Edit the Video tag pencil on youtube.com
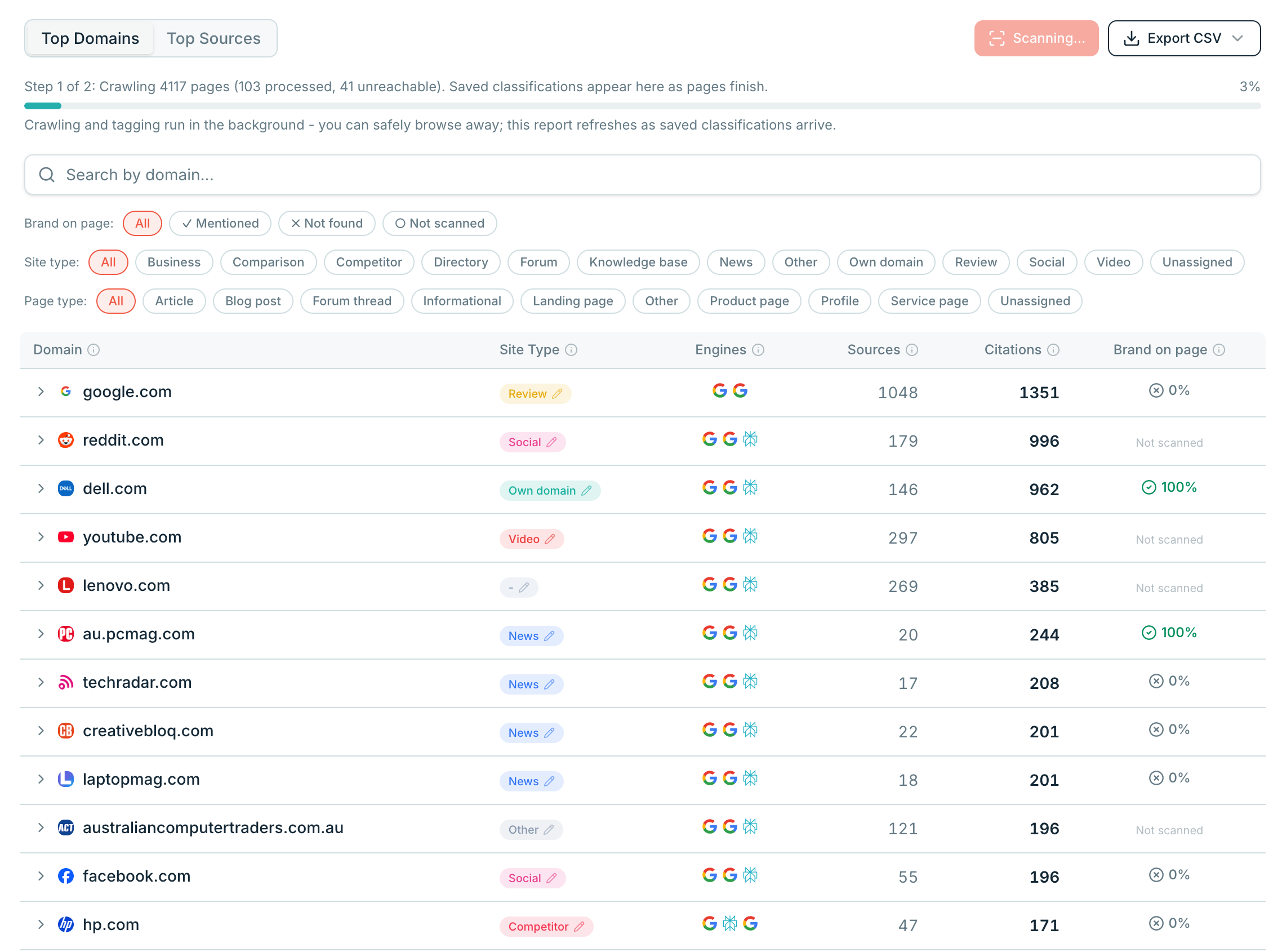The image size is (1282, 952). 550,539
